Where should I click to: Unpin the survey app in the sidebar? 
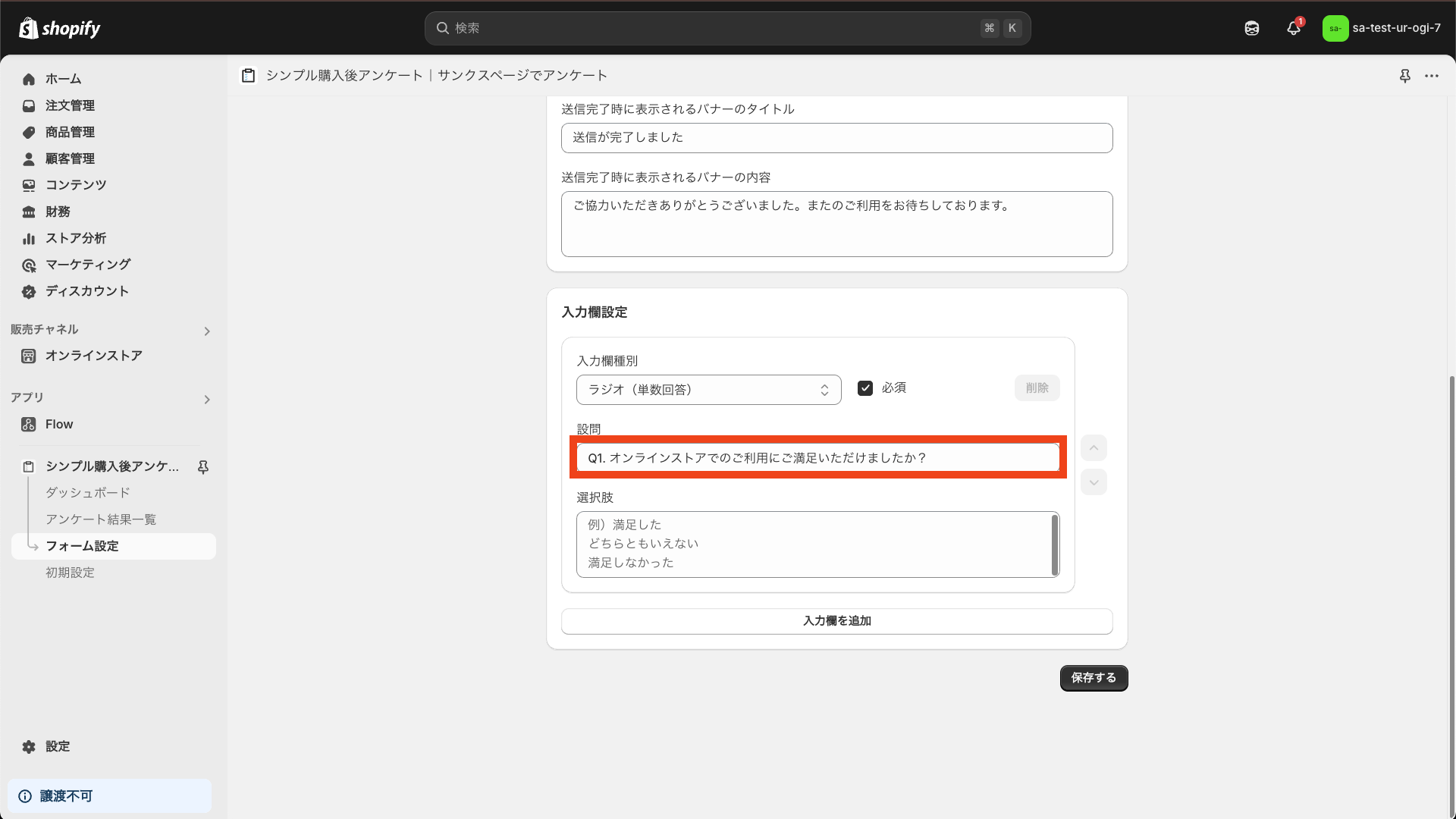(x=203, y=467)
